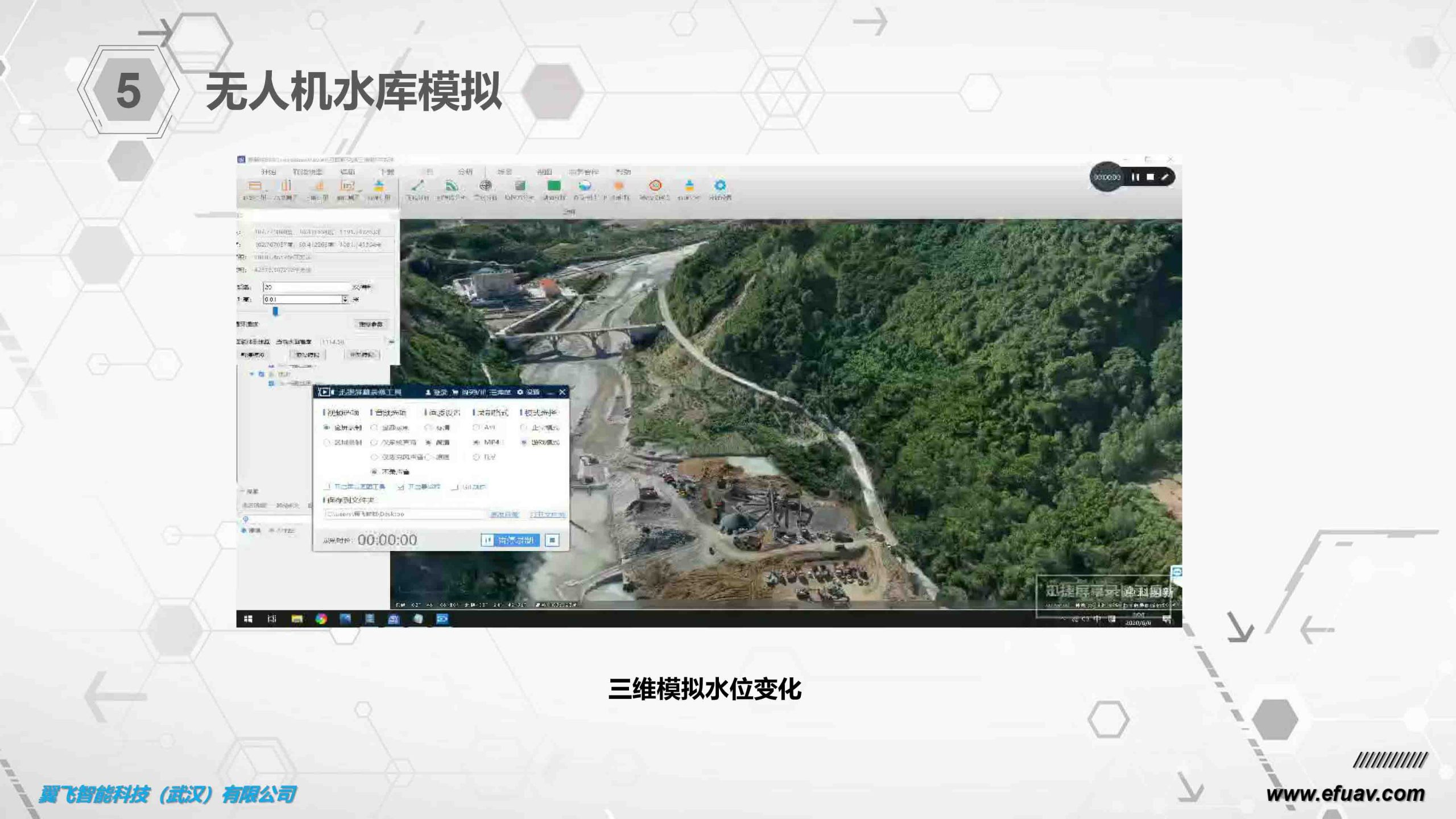Click the blue water bowl flood icon
Screen dimensions: 1456x819
click(585, 185)
